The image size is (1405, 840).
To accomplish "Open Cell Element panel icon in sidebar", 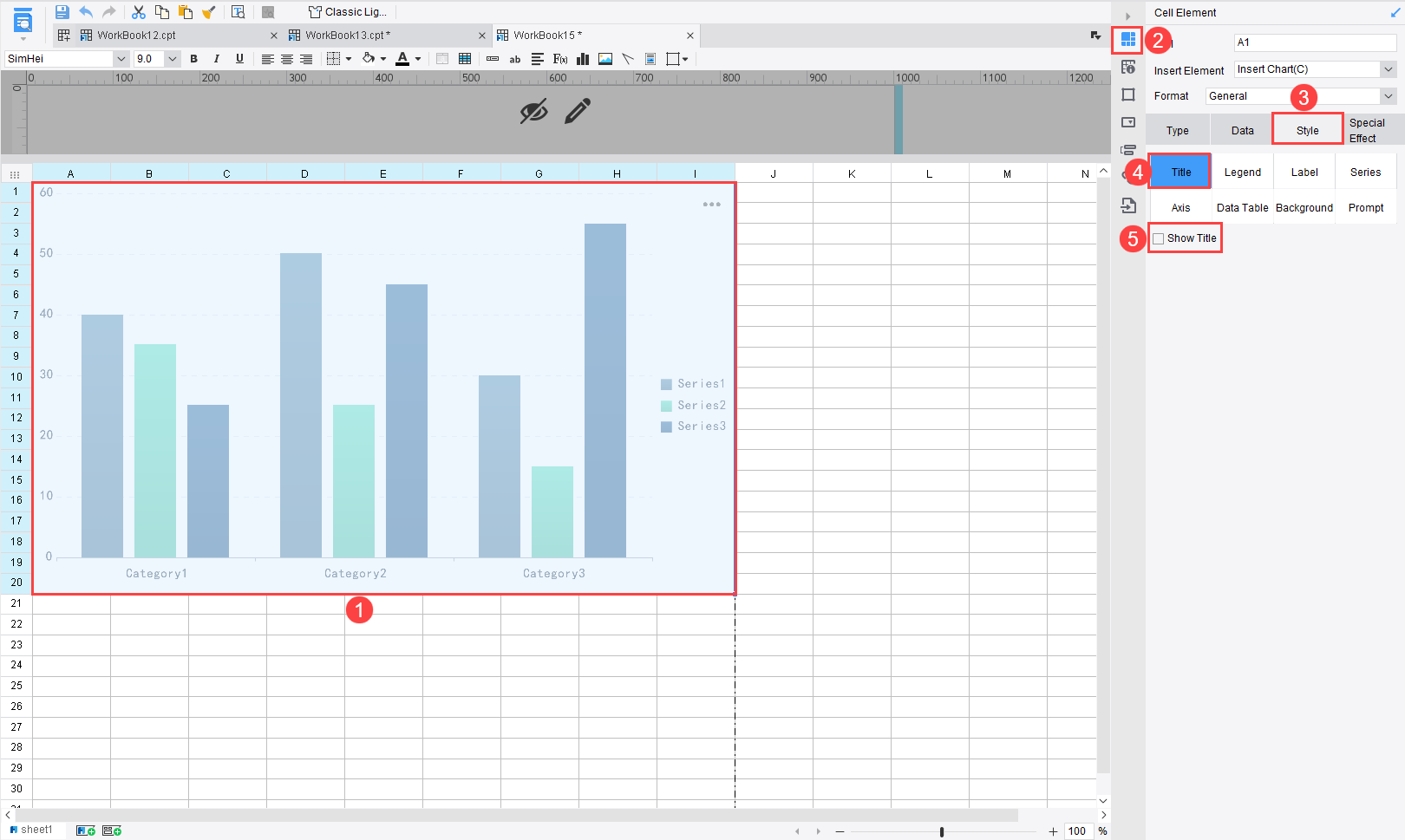I will (x=1128, y=39).
